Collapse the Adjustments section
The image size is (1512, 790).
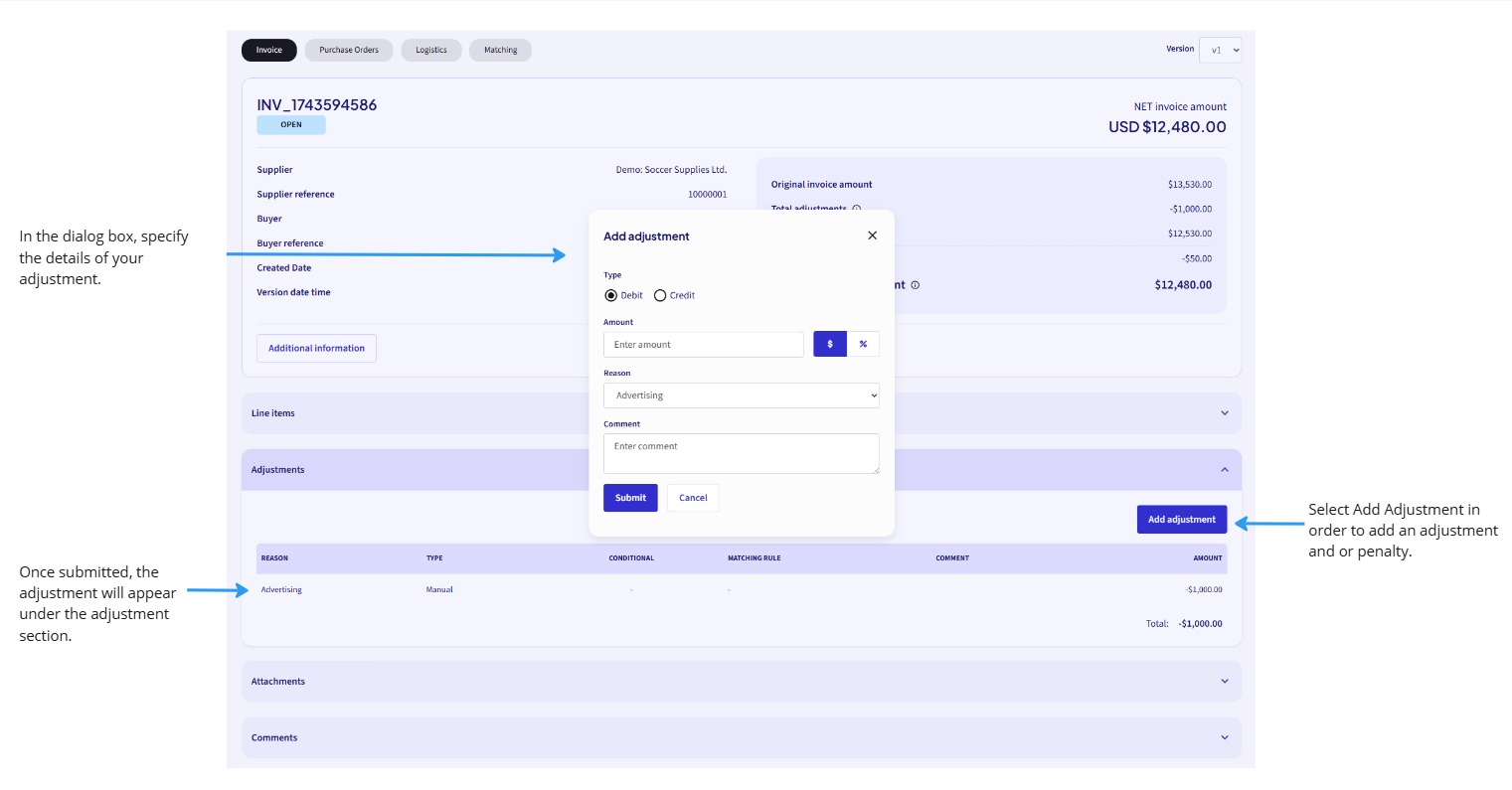coord(1225,469)
